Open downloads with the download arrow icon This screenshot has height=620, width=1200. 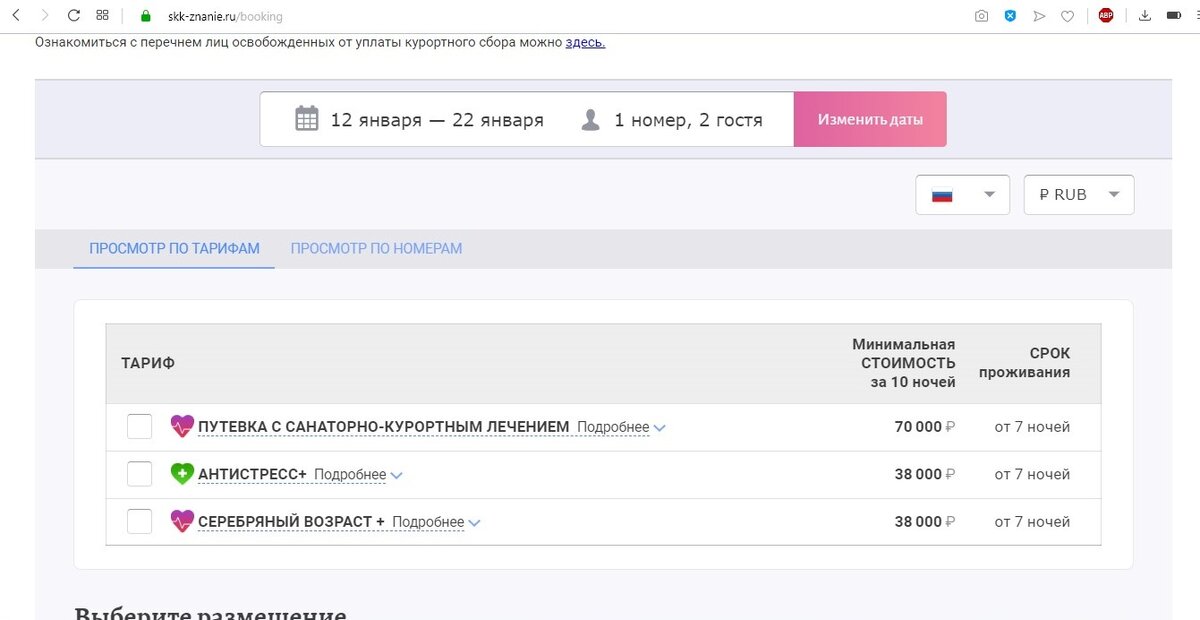1143,15
